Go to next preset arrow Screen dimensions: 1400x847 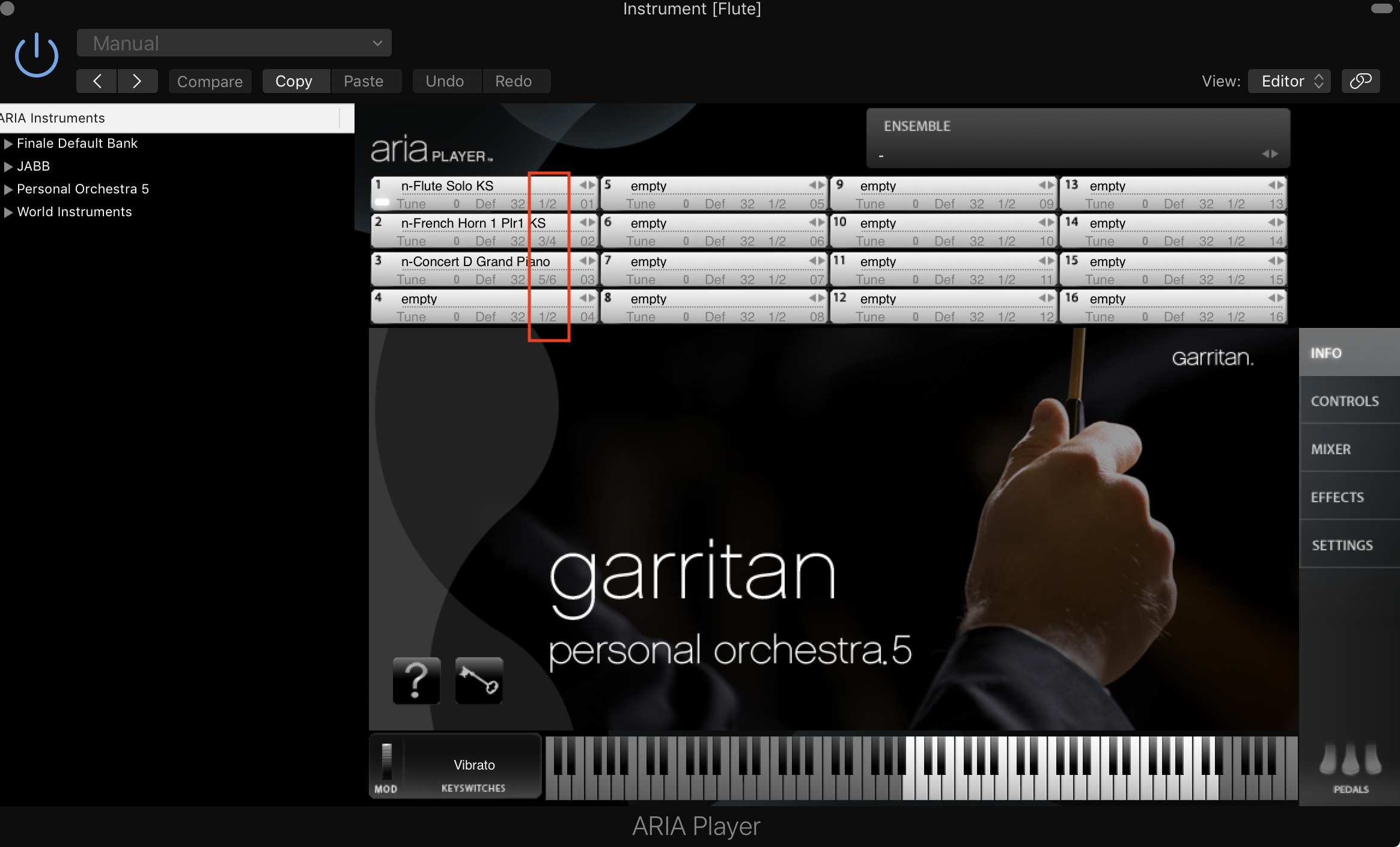point(138,81)
